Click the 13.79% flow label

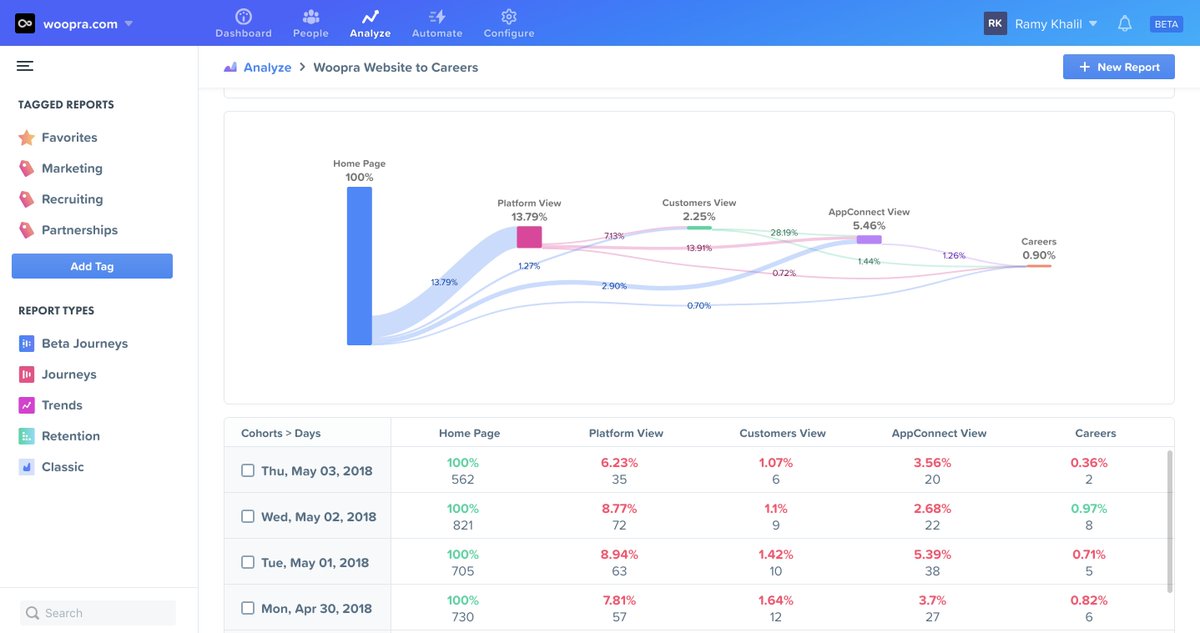(x=444, y=282)
